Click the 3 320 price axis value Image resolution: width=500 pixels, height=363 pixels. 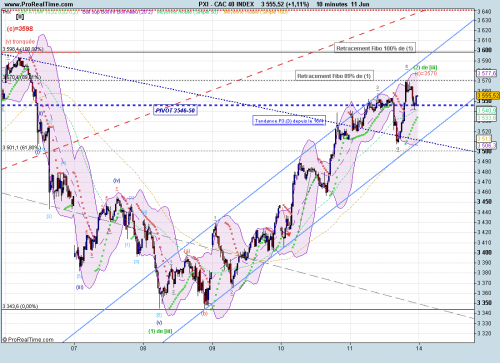coord(484,333)
